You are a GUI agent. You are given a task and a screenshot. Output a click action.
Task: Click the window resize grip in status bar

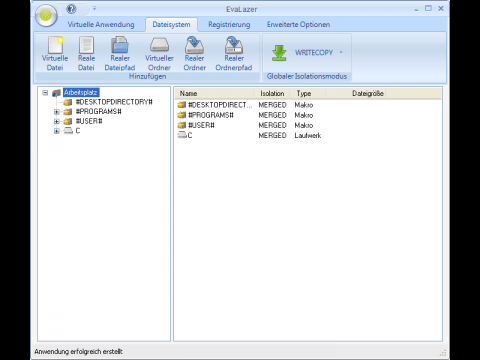443,353
